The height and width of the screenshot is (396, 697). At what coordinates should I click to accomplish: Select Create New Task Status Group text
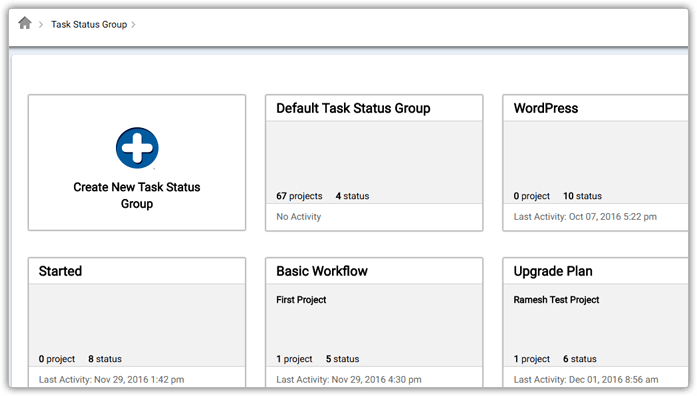pos(137,195)
